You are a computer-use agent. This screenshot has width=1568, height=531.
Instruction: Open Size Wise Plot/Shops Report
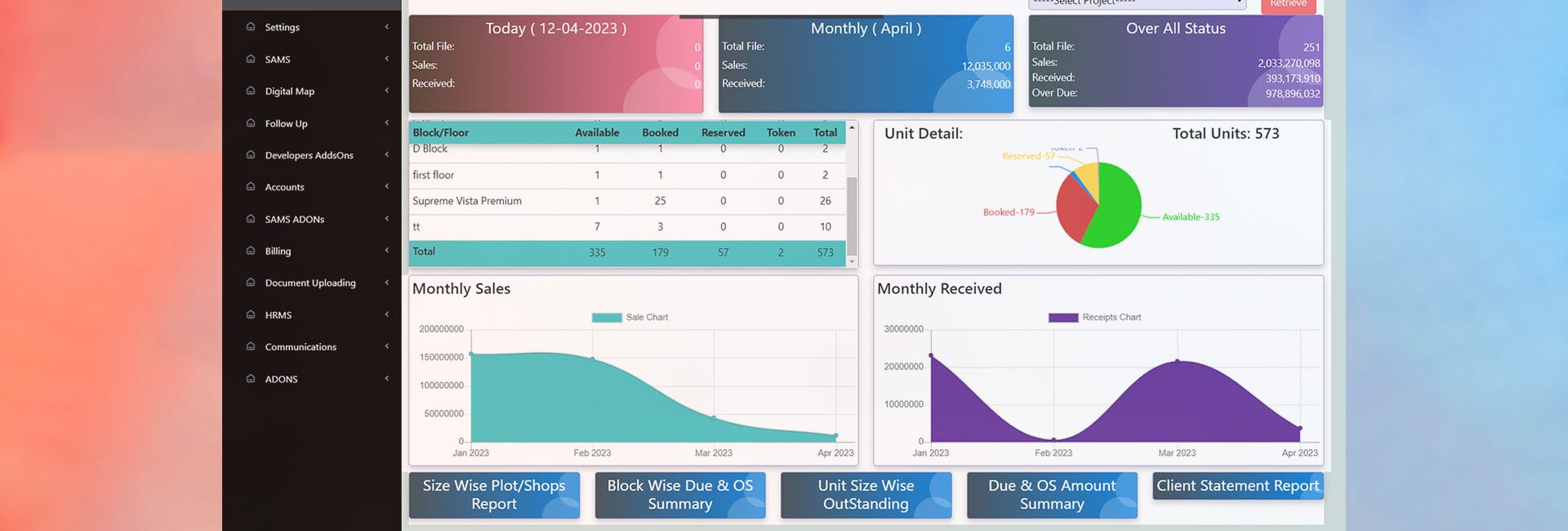click(x=494, y=495)
